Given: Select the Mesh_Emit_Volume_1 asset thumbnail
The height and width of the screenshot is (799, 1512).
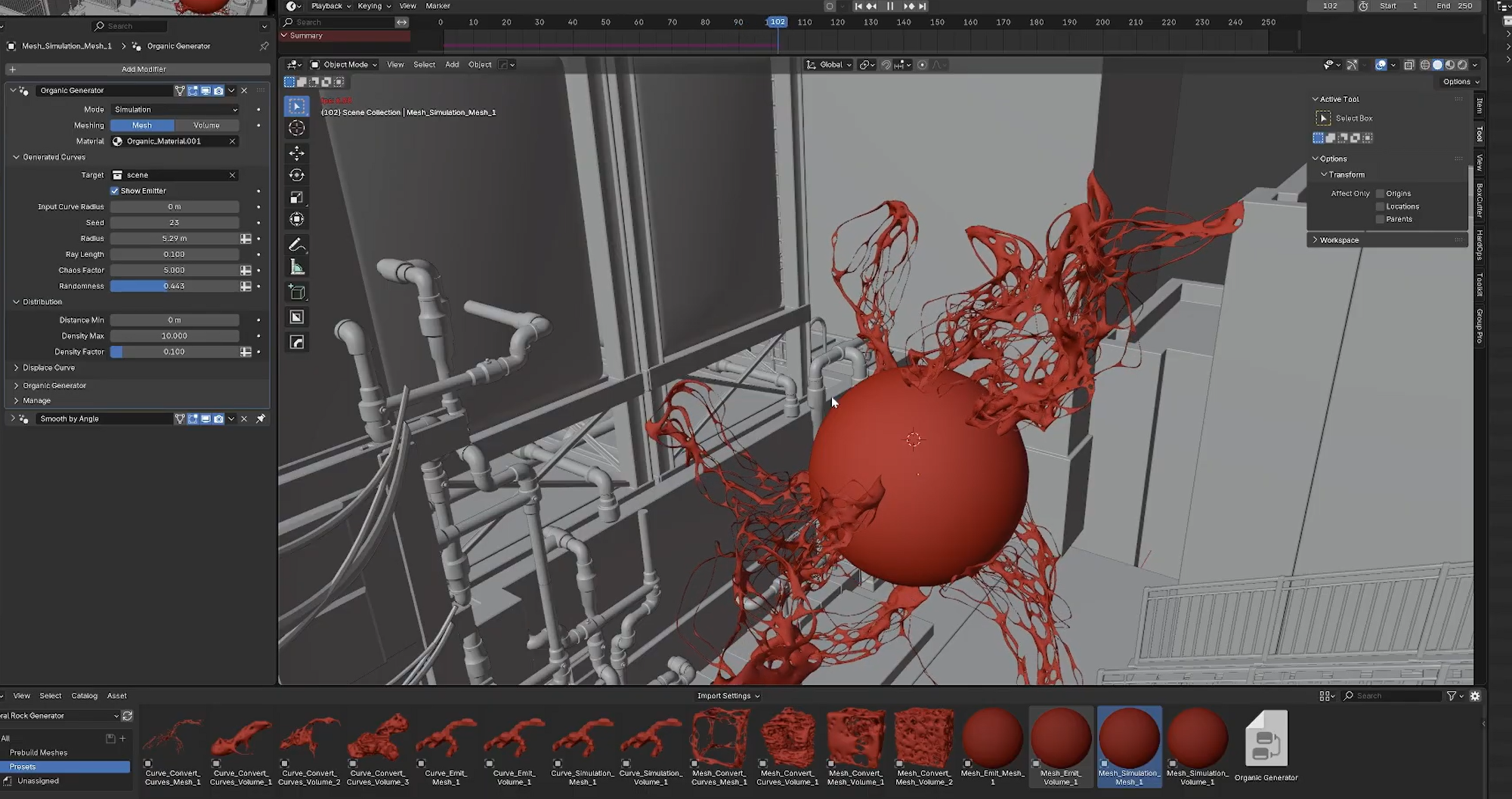Looking at the screenshot, I should [1061, 747].
